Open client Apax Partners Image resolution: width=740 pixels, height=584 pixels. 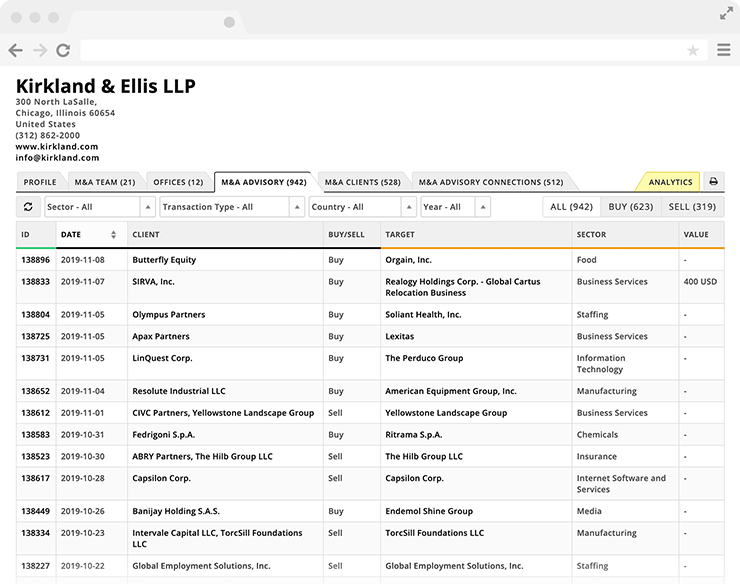click(160, 337)
